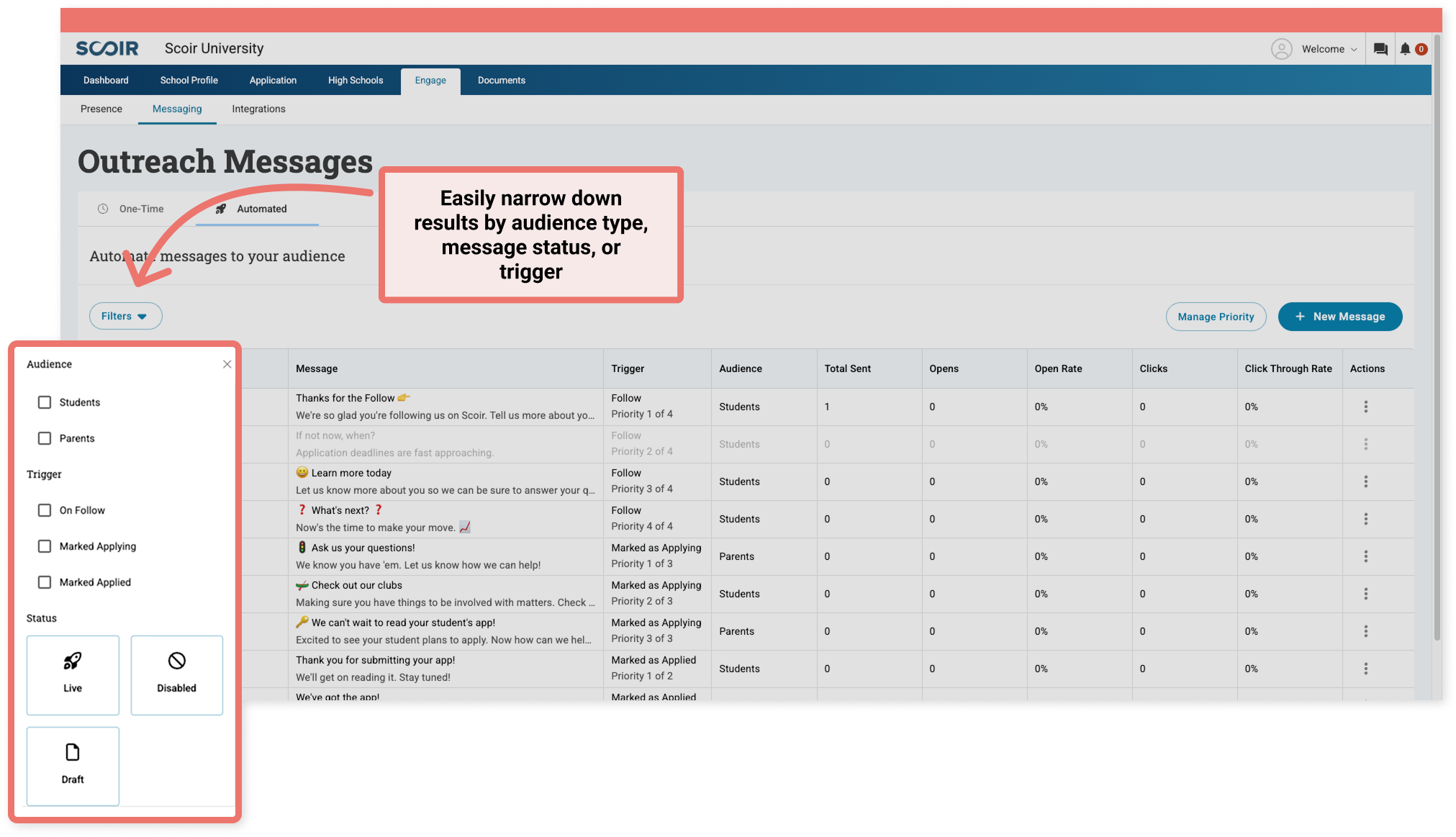Expand the Filters dropdown
Screen dimensions: 1456x837
(125, 316)
